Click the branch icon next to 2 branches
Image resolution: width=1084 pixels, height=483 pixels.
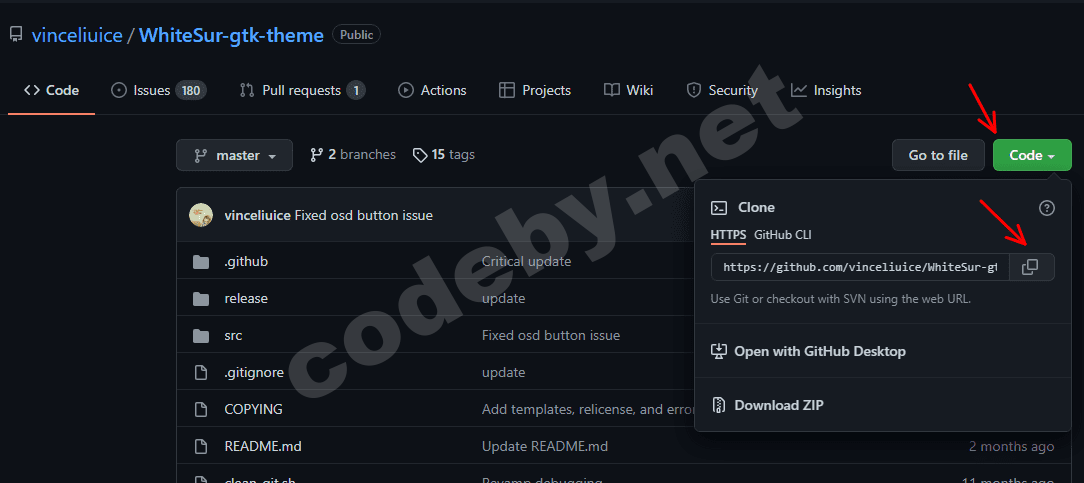click(x=317, y=155)
